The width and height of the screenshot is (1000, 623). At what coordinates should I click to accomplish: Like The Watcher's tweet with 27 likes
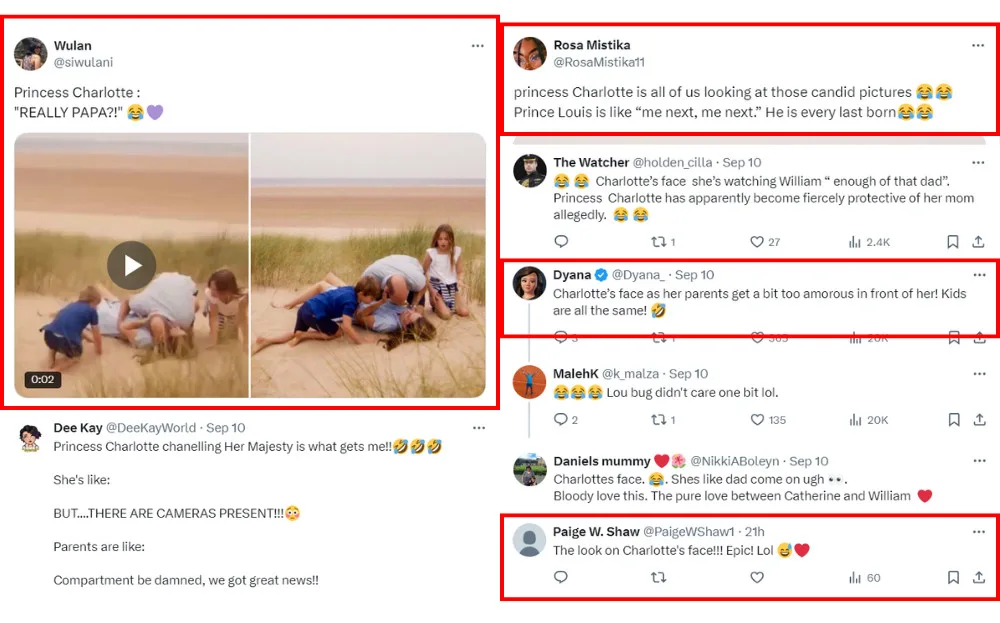[758, 242]
